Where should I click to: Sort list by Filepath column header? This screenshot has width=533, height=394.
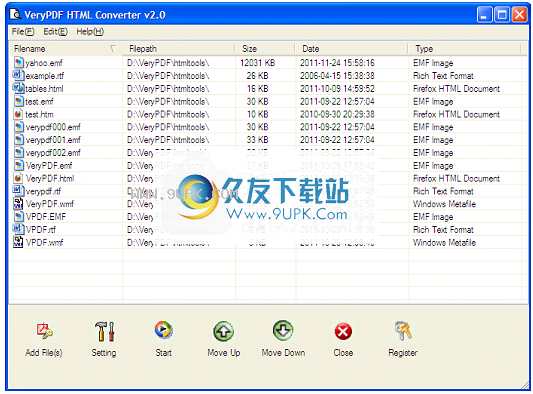tap(178, 49)
